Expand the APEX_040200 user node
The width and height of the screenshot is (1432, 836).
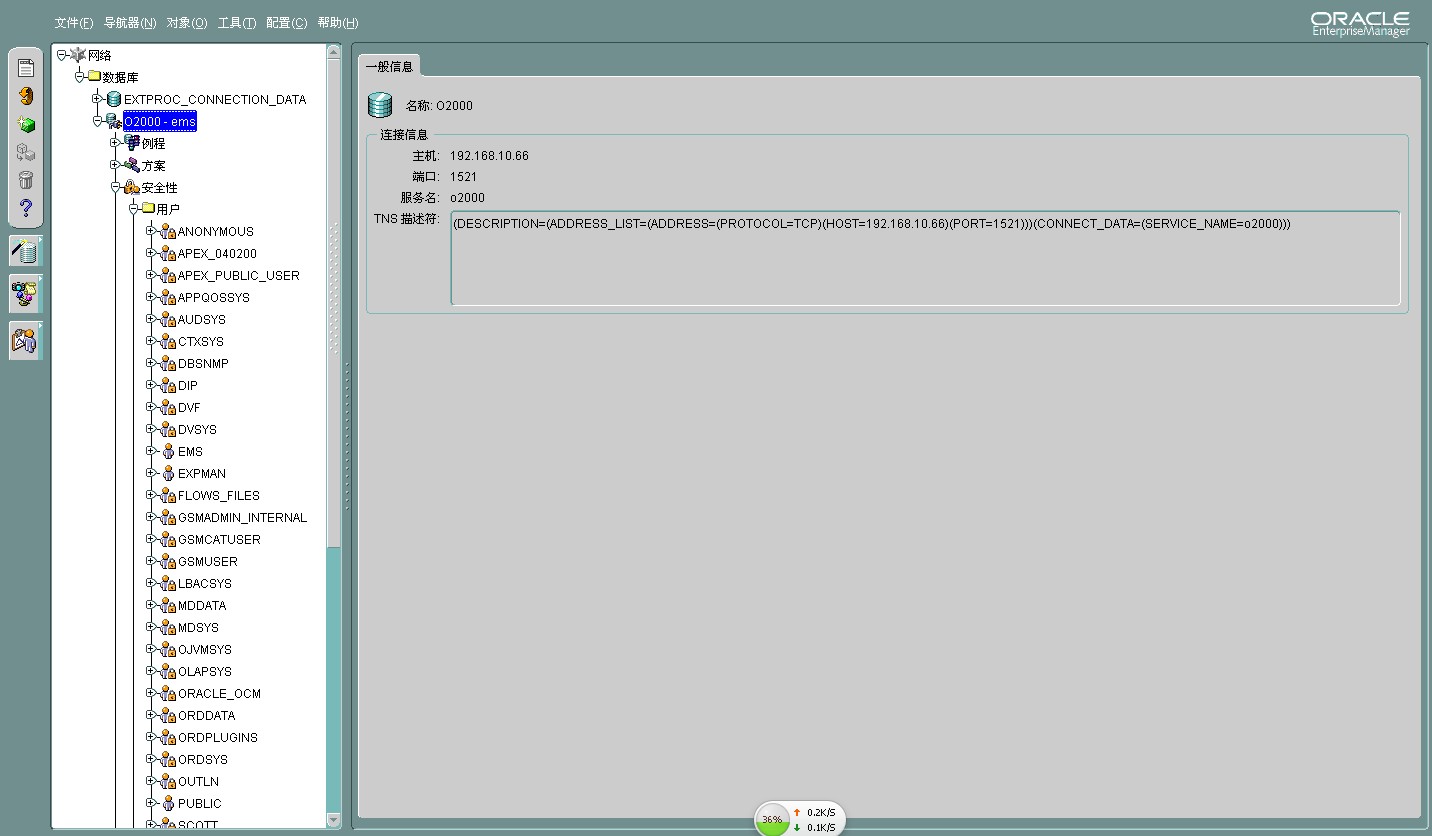pos(151,253)
